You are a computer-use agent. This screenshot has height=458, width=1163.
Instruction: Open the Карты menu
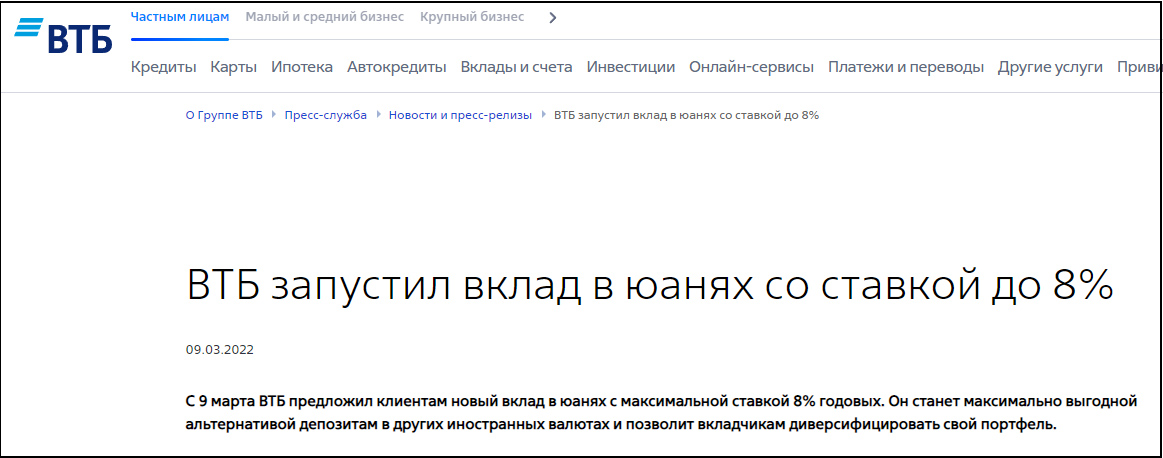[x=234, y=68]
